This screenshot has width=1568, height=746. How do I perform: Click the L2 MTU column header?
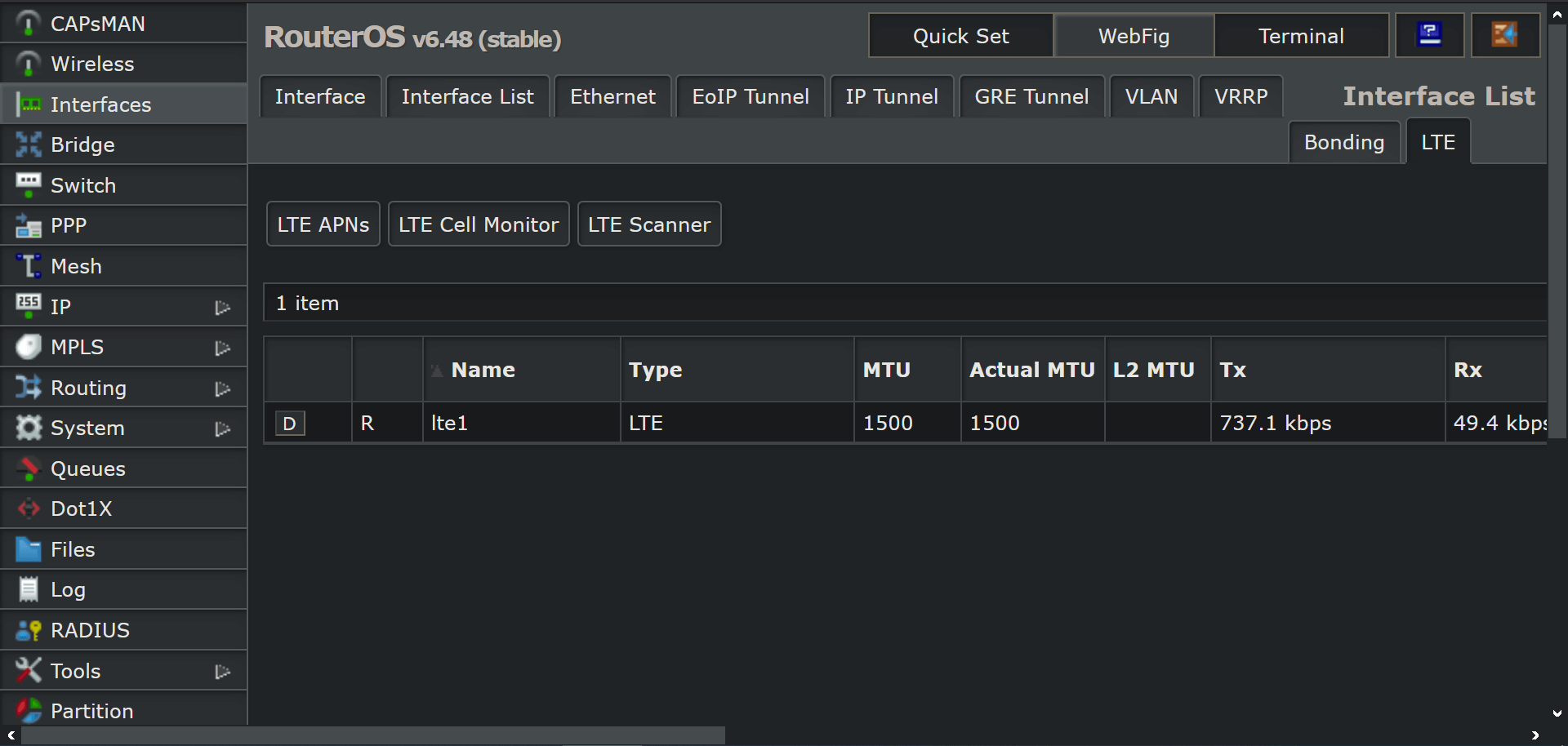pyautogui.click(x=1157, y=370)
